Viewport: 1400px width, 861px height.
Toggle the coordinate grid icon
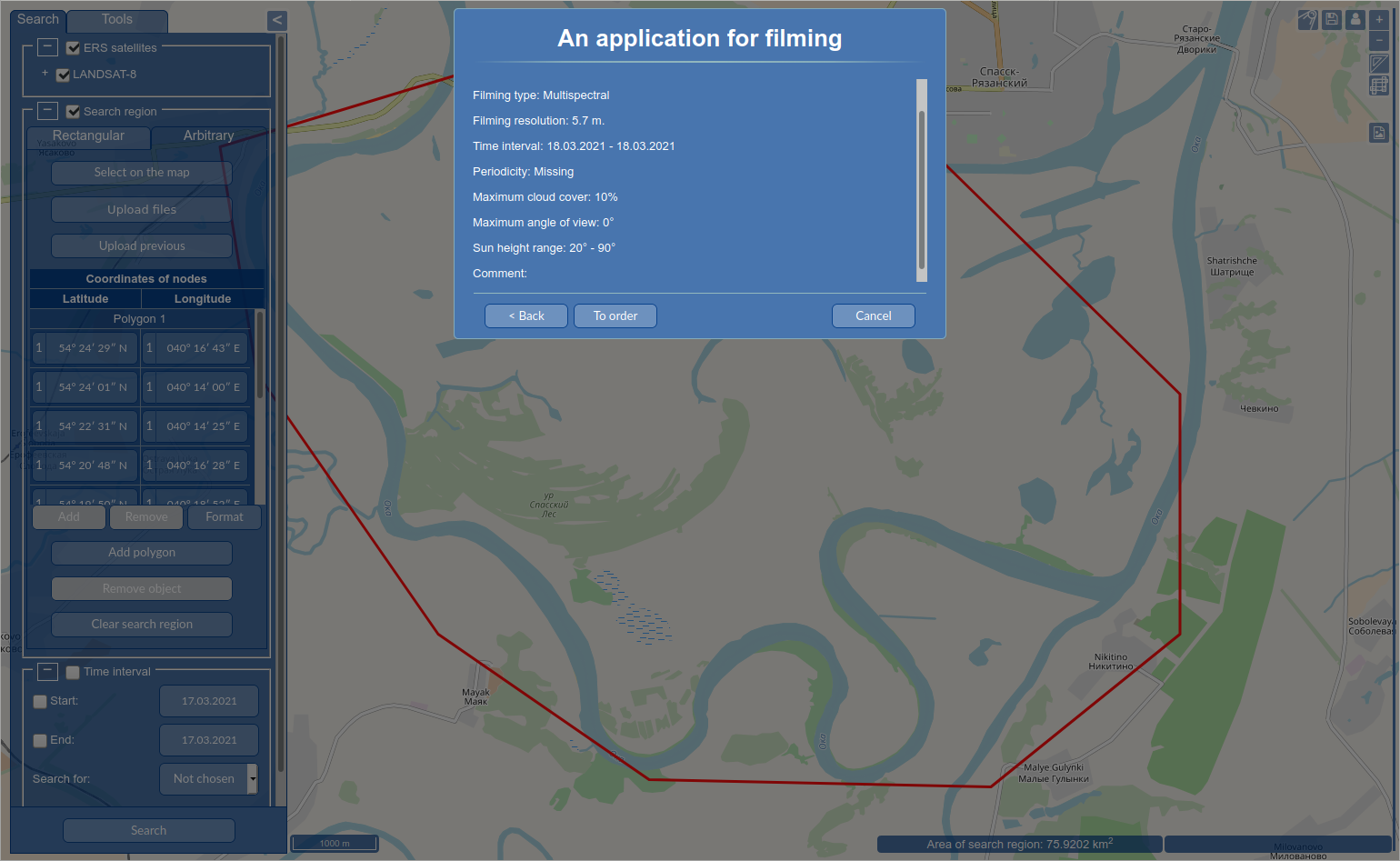[x=1379, y=85]
